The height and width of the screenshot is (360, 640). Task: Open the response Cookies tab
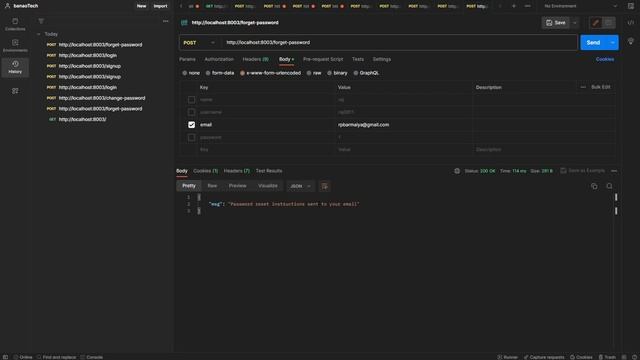pyautogui.click(x=205, y=171)
